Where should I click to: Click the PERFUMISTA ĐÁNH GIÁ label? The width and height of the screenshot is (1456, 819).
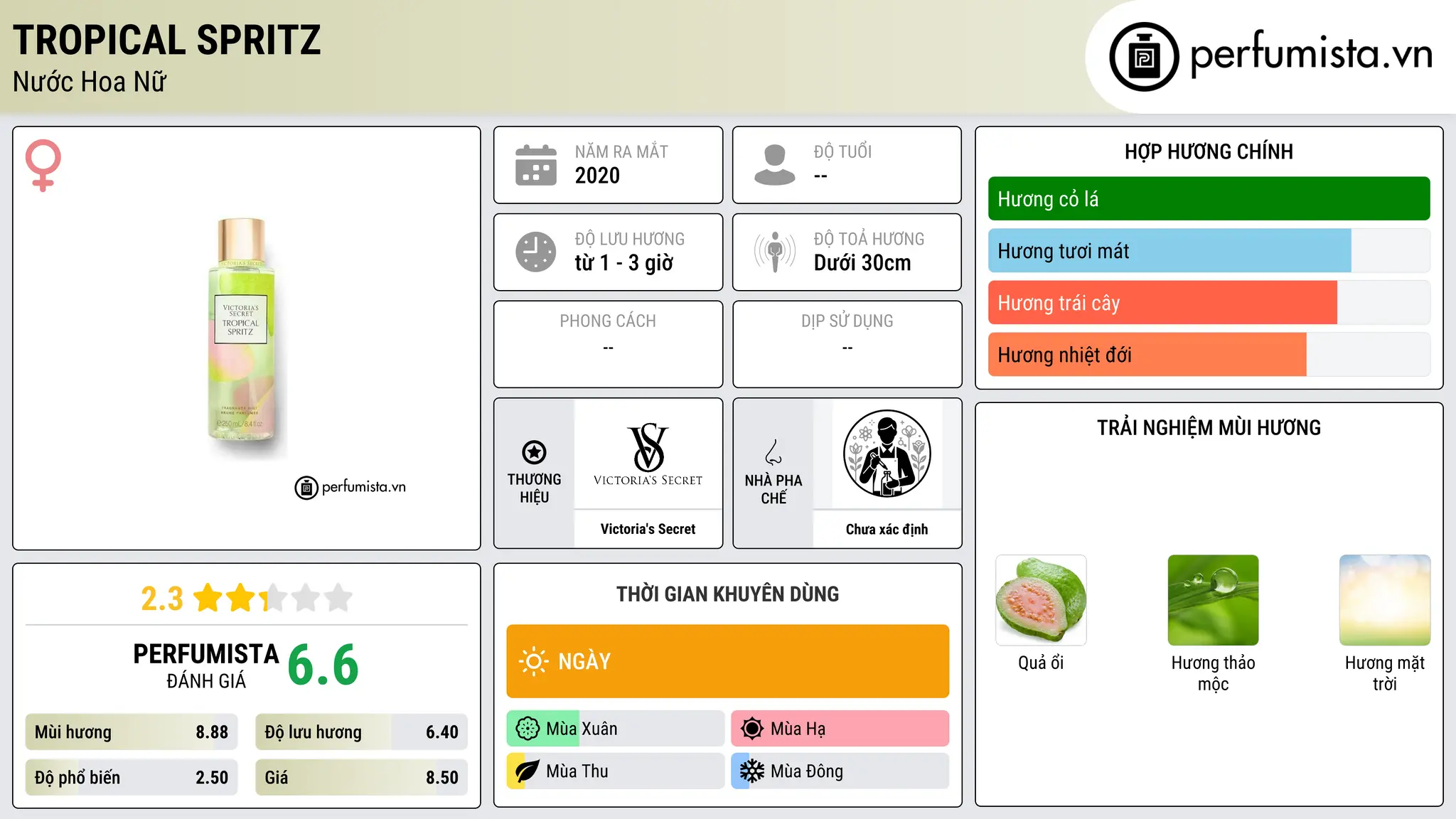(x=206, y=665)
